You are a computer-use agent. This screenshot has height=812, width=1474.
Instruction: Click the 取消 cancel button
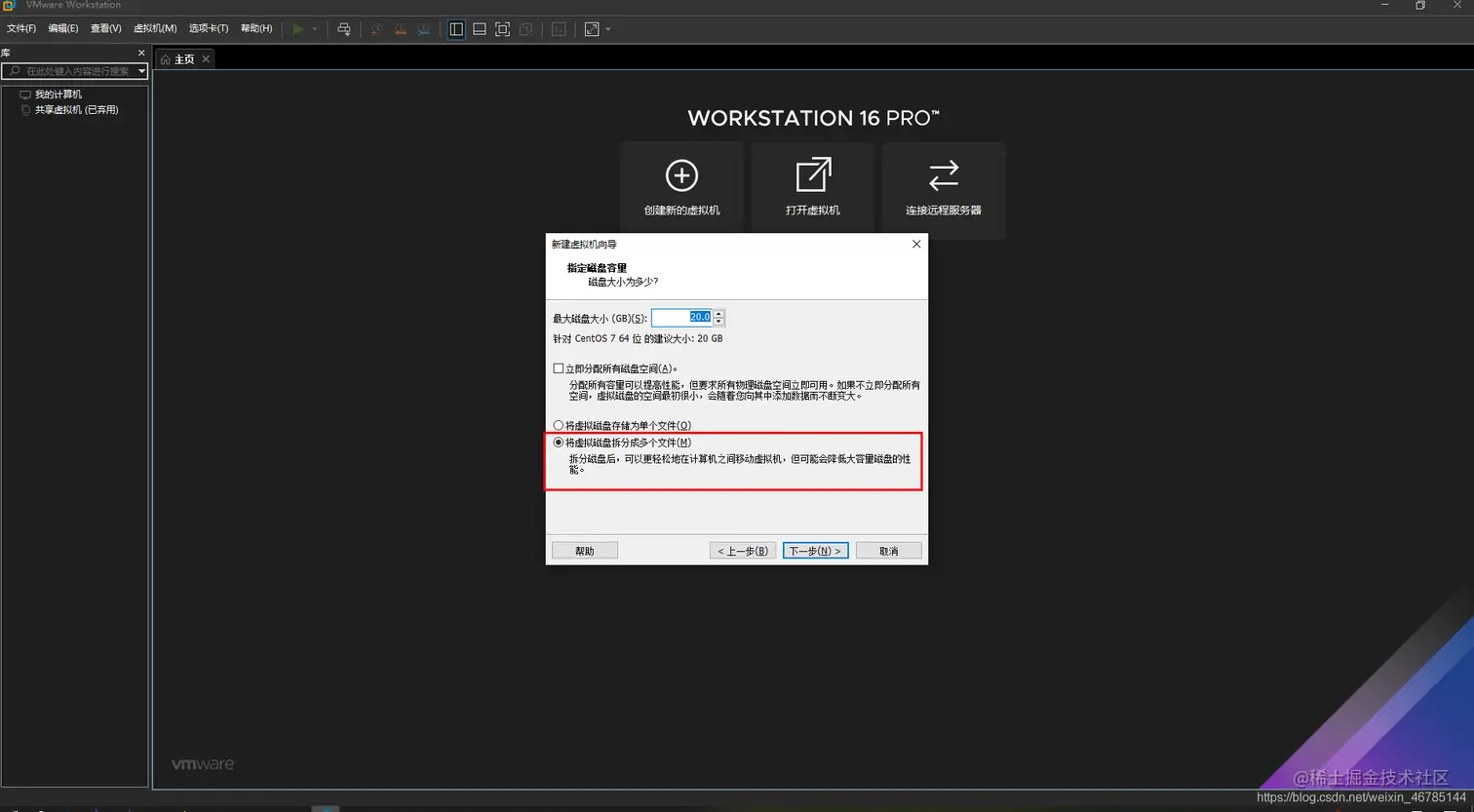(x=888, y=551)
